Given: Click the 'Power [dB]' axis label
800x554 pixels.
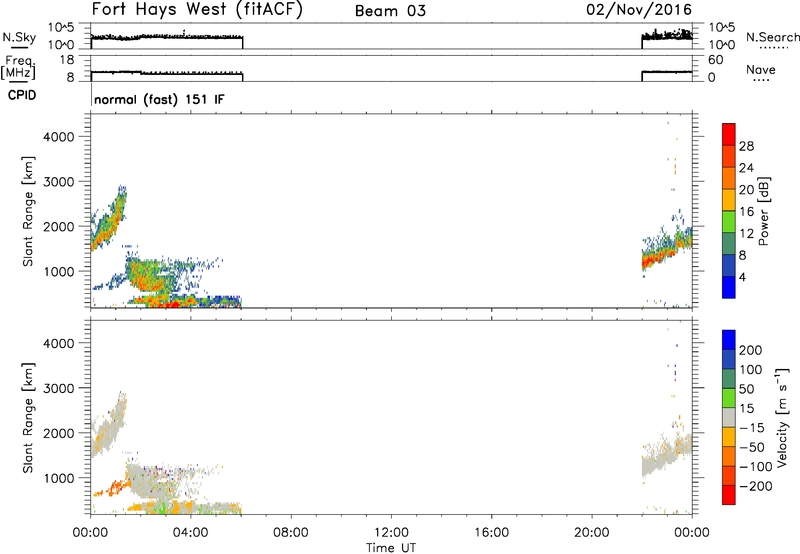Looking at the screenshot, I should pos(764,211).
